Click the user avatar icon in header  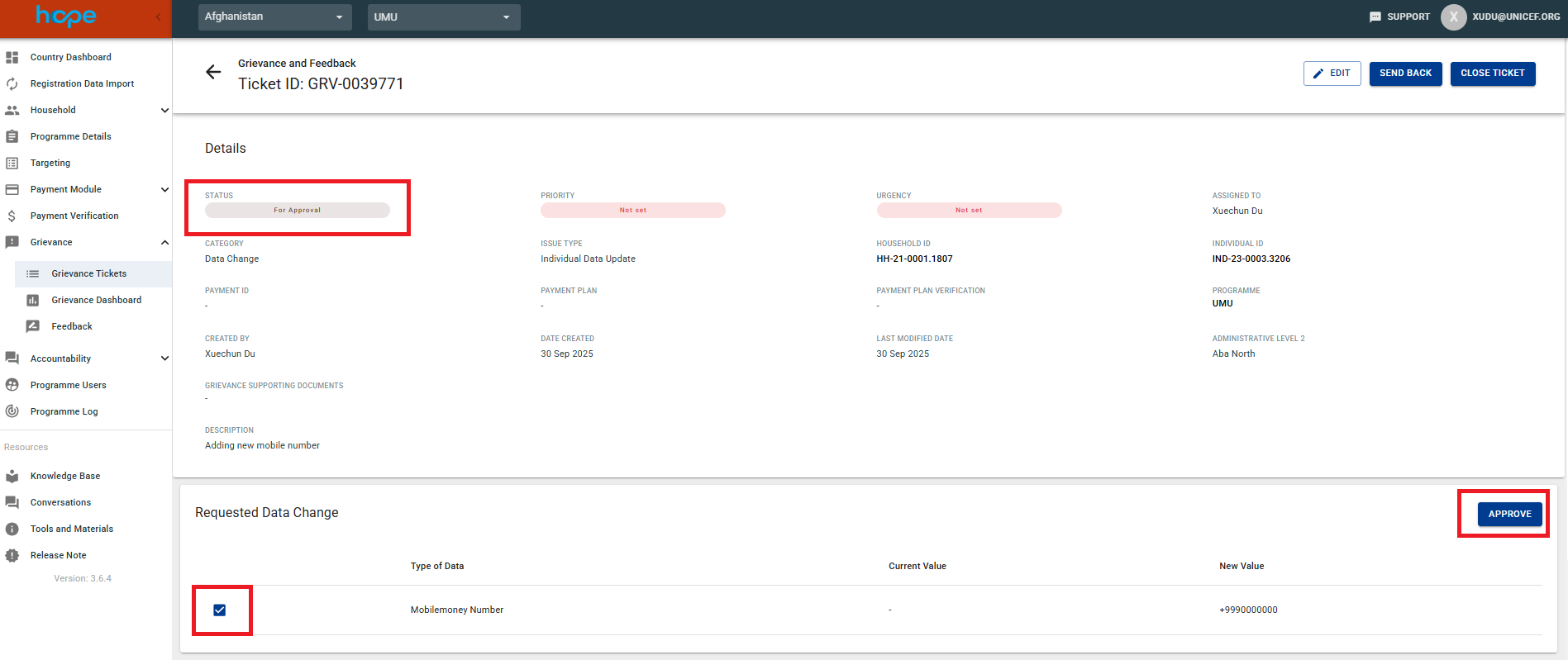tap(1453, 17)
